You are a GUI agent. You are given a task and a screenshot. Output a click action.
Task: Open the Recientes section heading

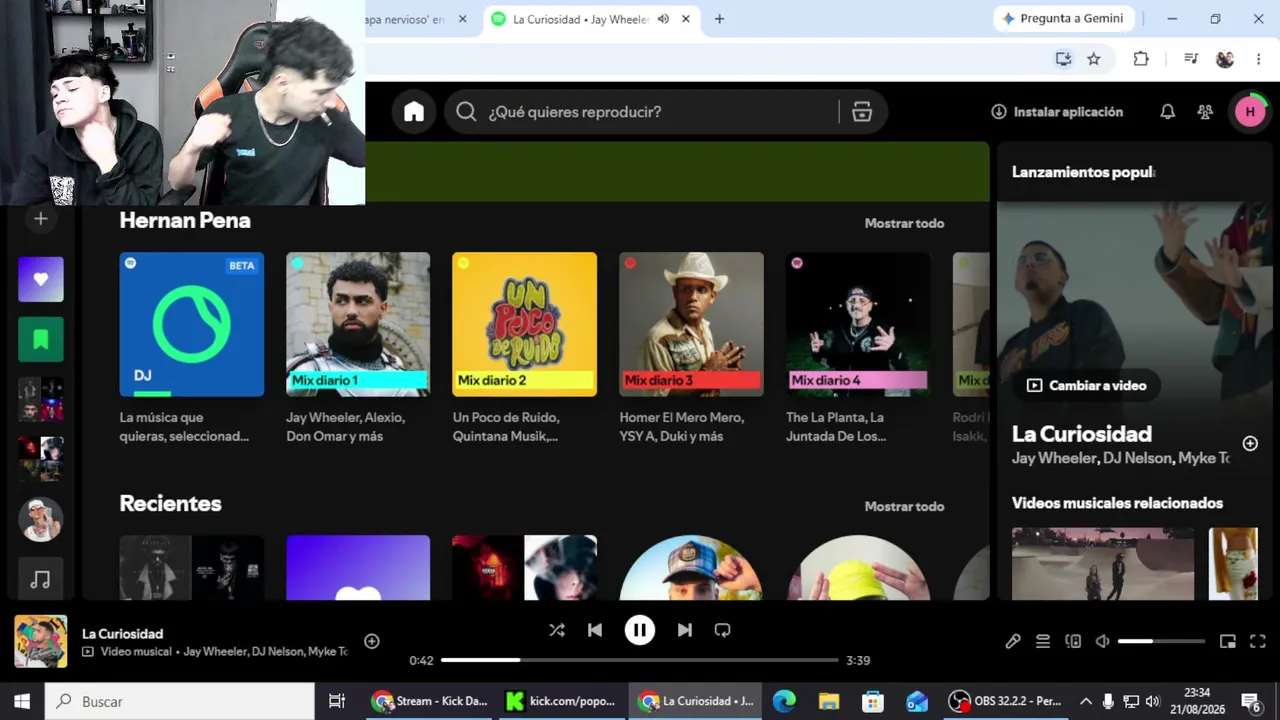pos(170,503)
